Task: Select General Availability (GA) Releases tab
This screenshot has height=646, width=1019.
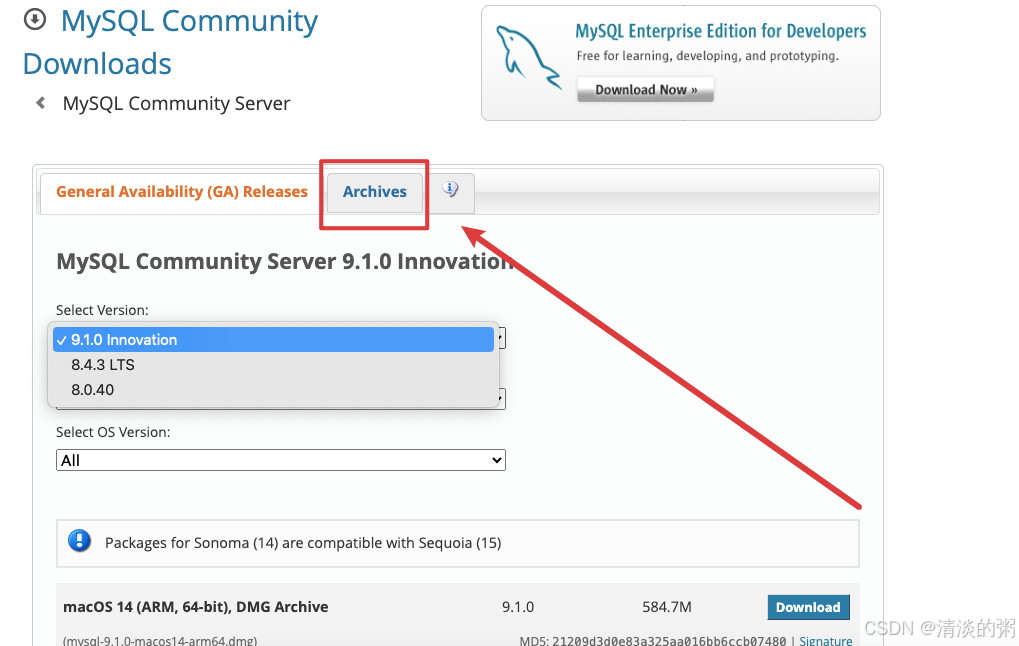Action: click(181, 192)
